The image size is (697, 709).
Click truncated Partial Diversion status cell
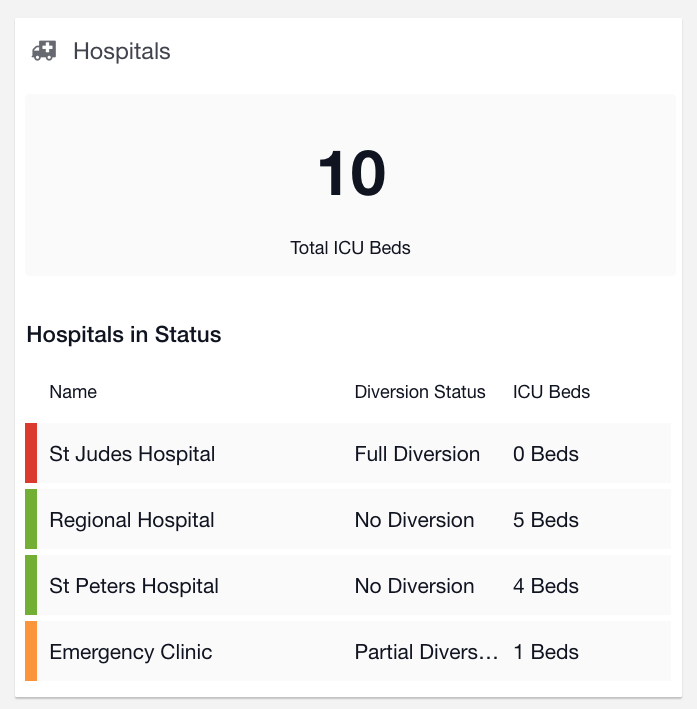[x=426, y=652]
